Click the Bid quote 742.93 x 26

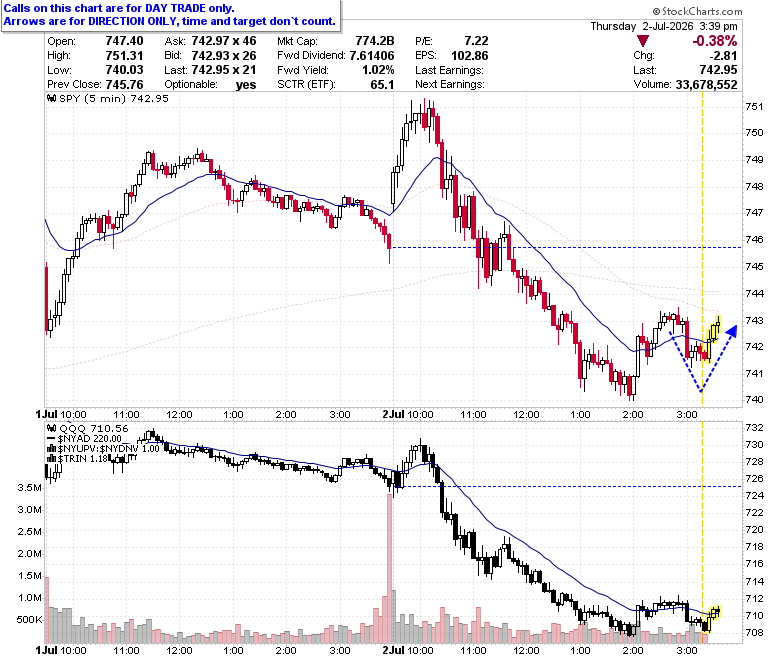pyautogui.click(x=224, y=56)
